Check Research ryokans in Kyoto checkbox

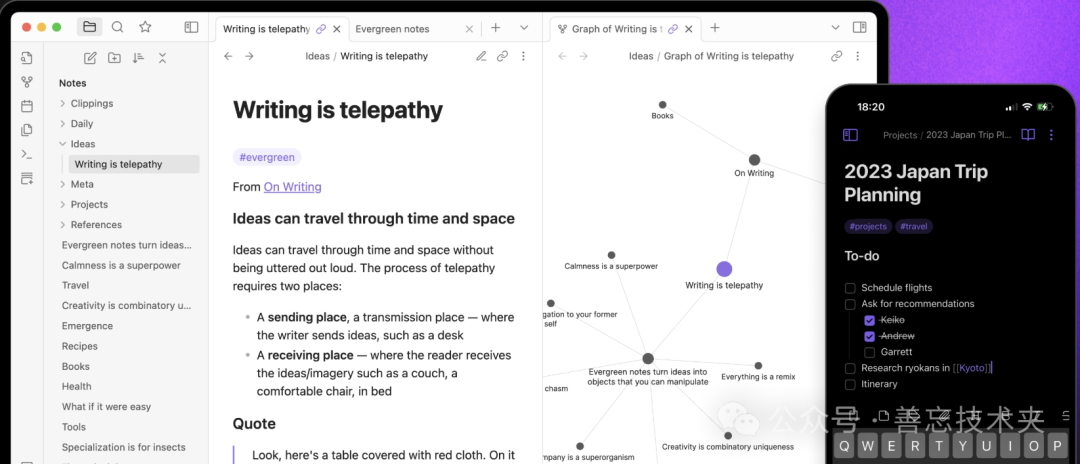point(851,368)
